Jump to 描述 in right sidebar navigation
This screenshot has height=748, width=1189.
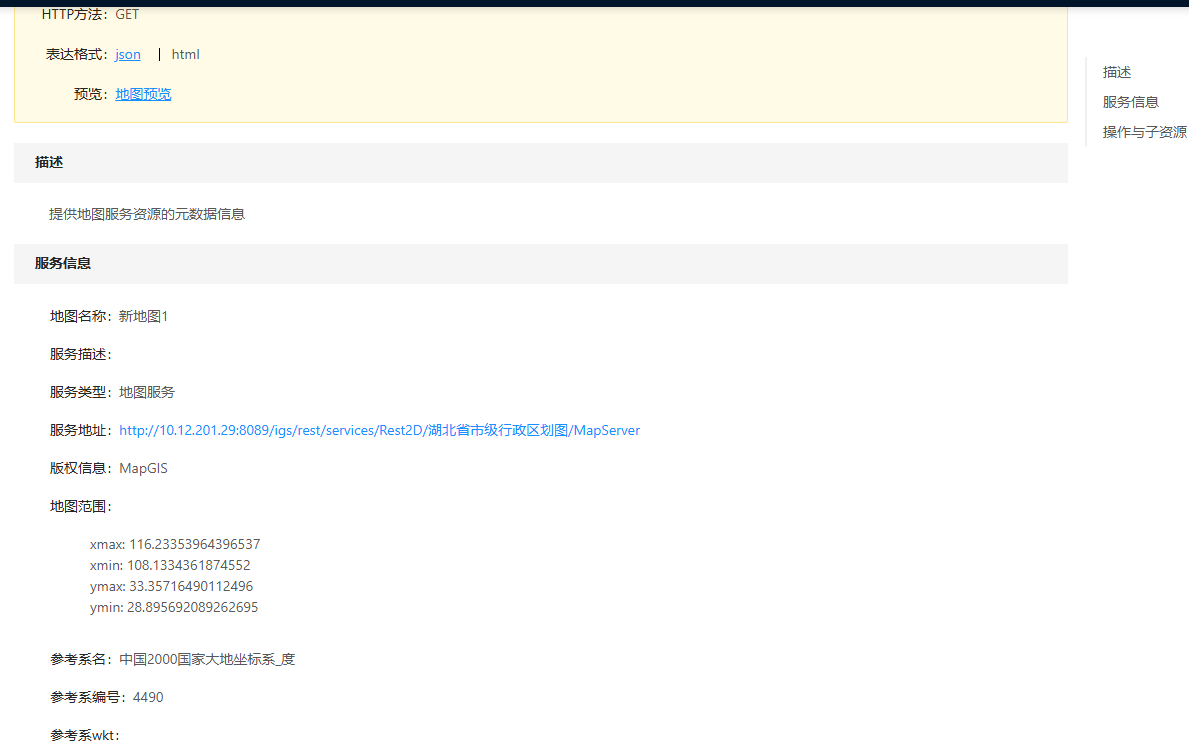point(1117,72)
